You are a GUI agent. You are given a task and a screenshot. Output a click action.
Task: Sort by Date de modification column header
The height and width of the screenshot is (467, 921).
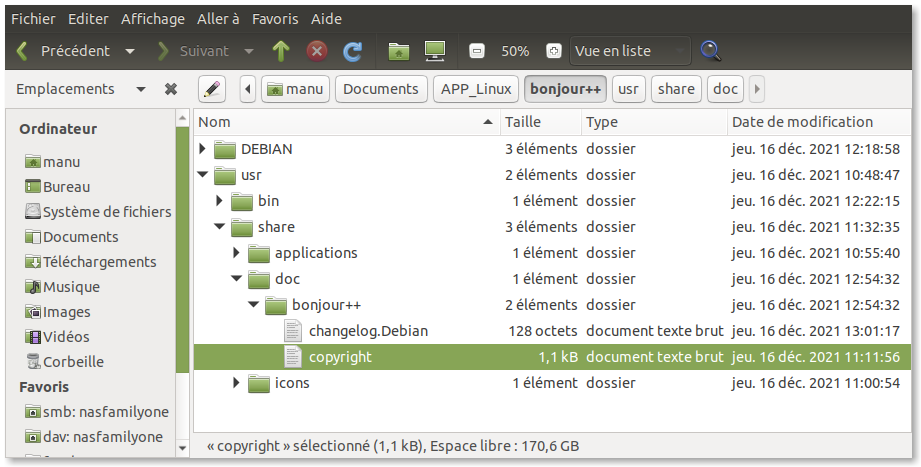pyautogui.click(x=819, y=122)
